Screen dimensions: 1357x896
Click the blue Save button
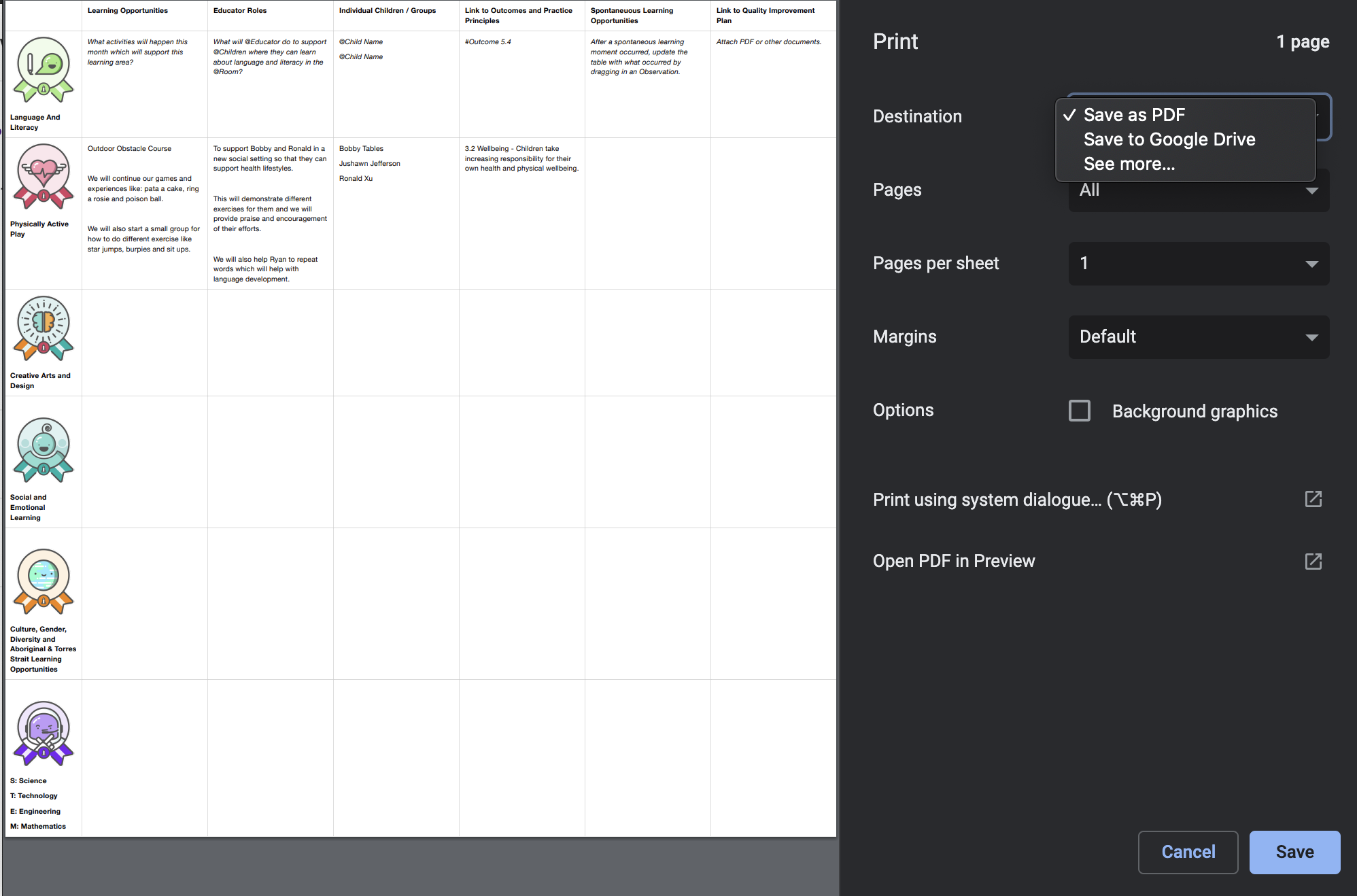1294,852
